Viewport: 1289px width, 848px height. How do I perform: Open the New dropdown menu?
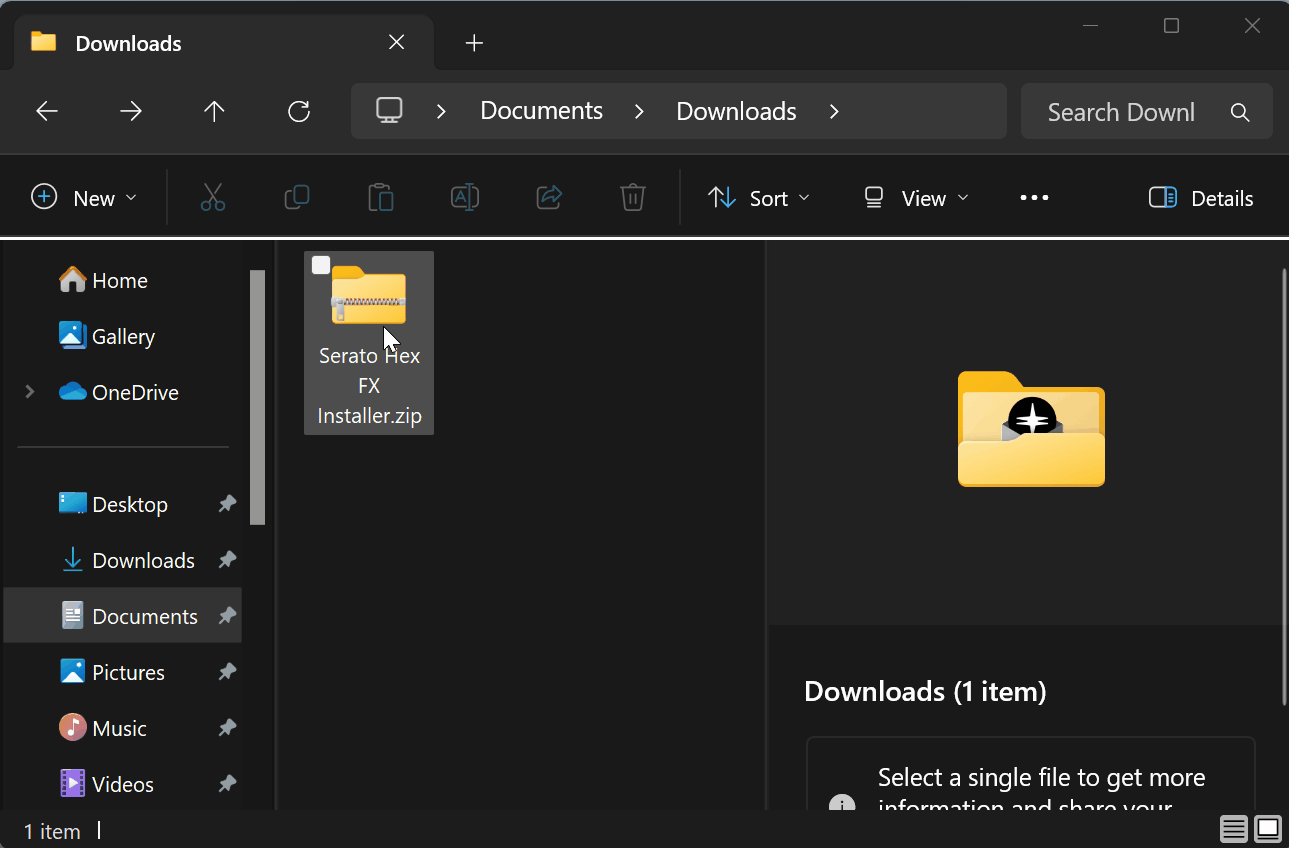pos(84,198)
